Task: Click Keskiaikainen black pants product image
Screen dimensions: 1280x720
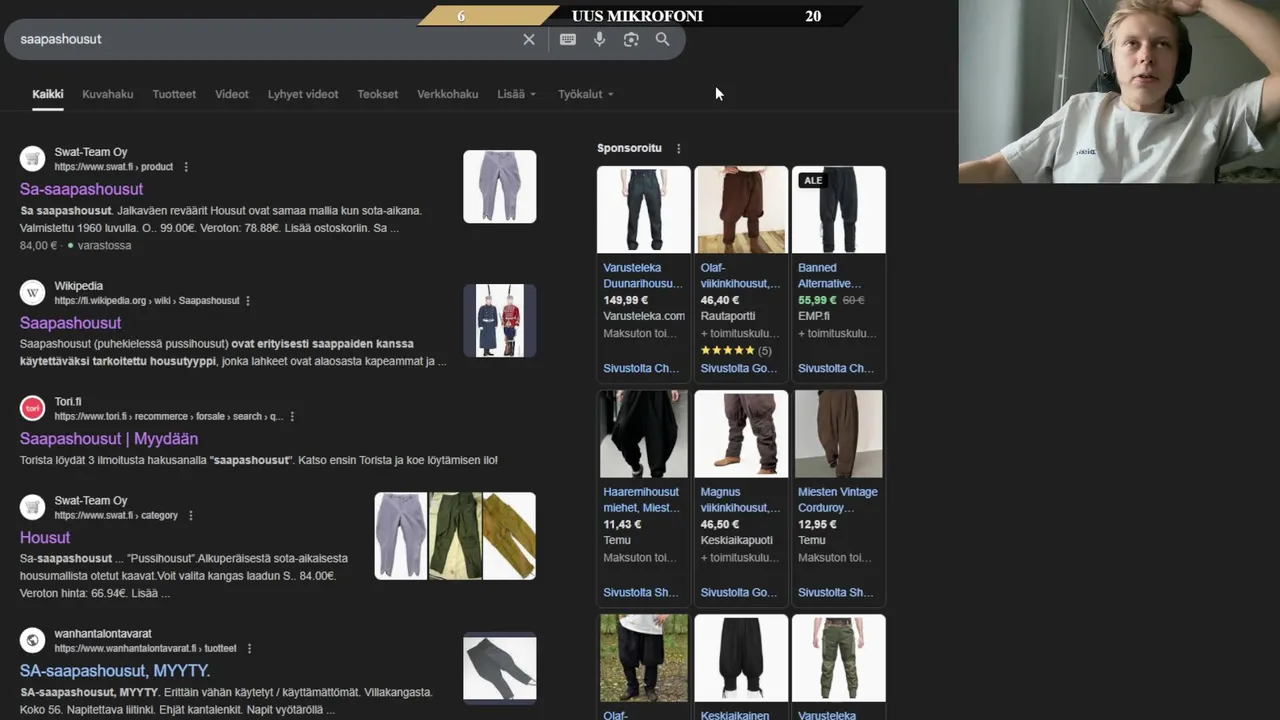Action: click(741, 658)
